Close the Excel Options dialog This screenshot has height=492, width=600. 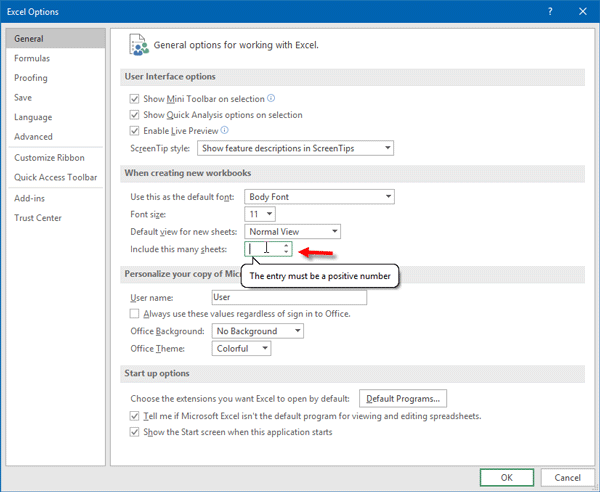[x=583, y=11]
